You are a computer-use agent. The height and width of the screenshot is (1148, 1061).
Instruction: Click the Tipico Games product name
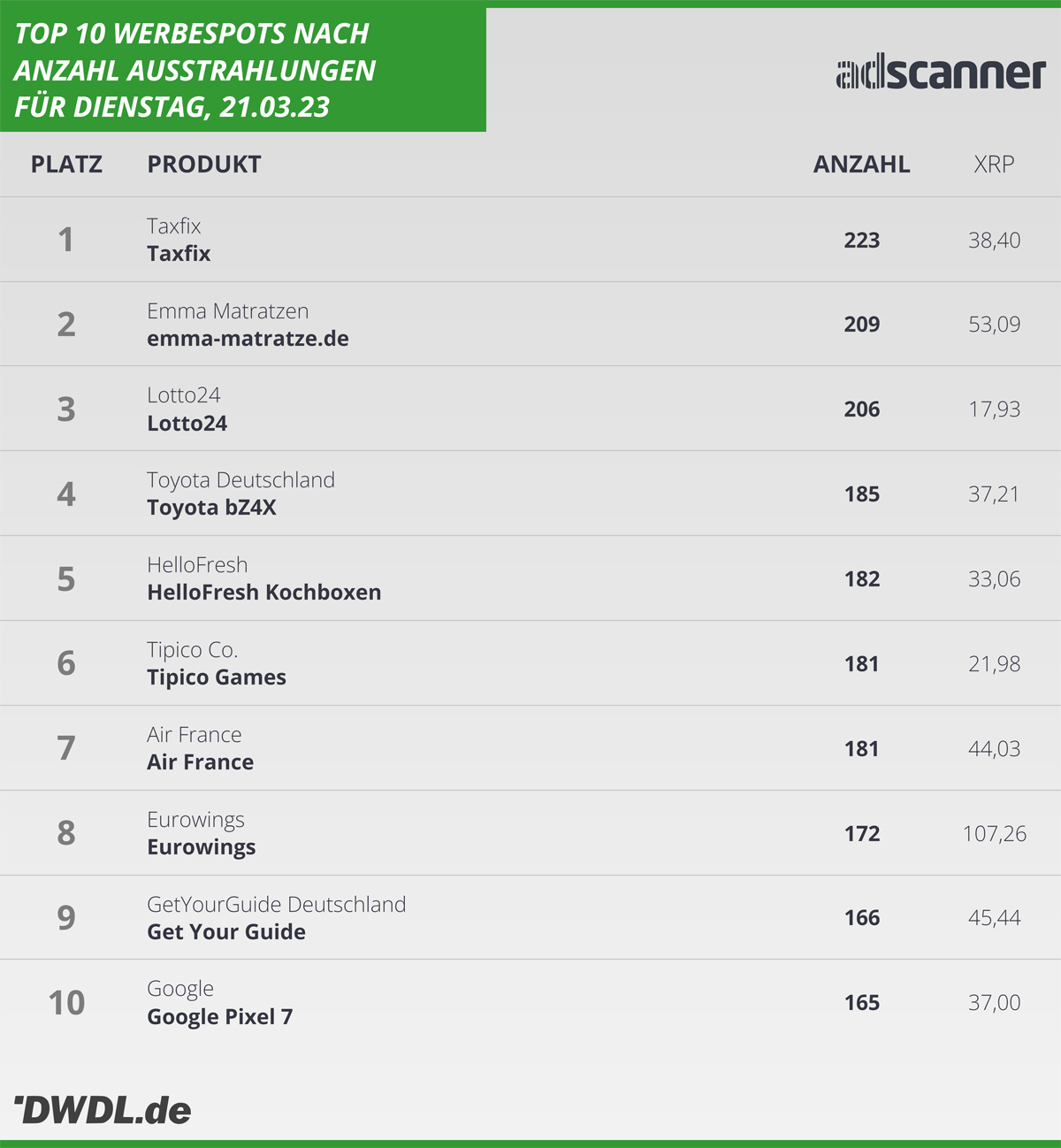(x=217, y=677)
